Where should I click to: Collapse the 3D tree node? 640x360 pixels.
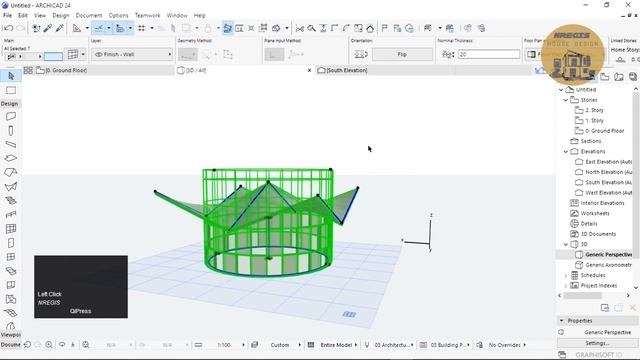(566, 244)
